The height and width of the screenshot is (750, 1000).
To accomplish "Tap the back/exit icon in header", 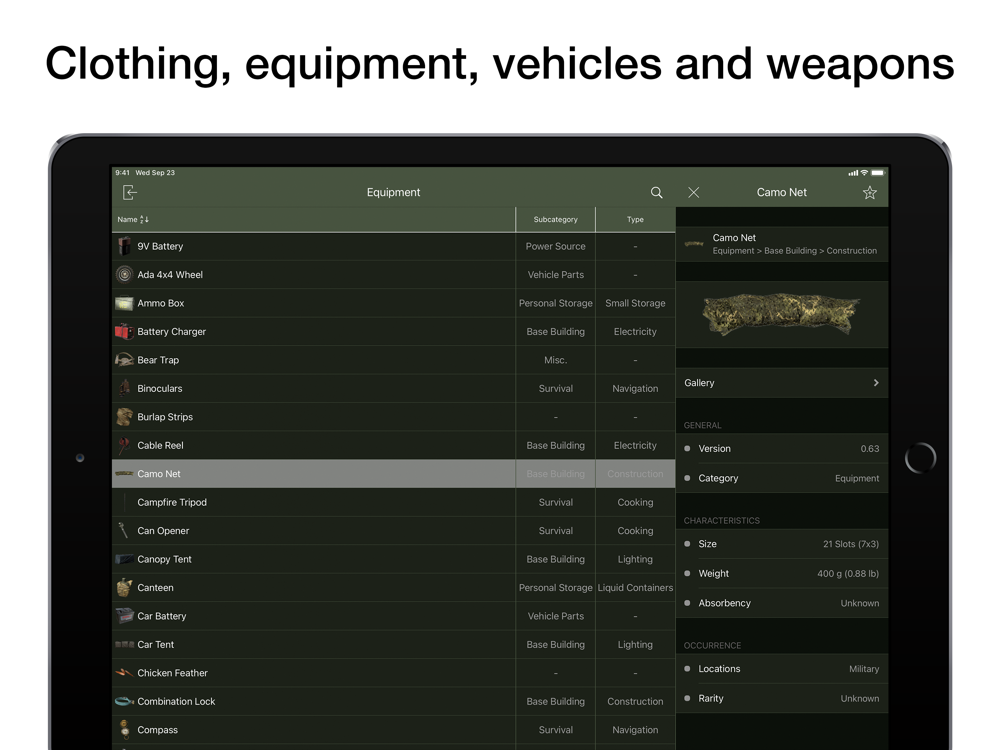I will click(130, 192).
